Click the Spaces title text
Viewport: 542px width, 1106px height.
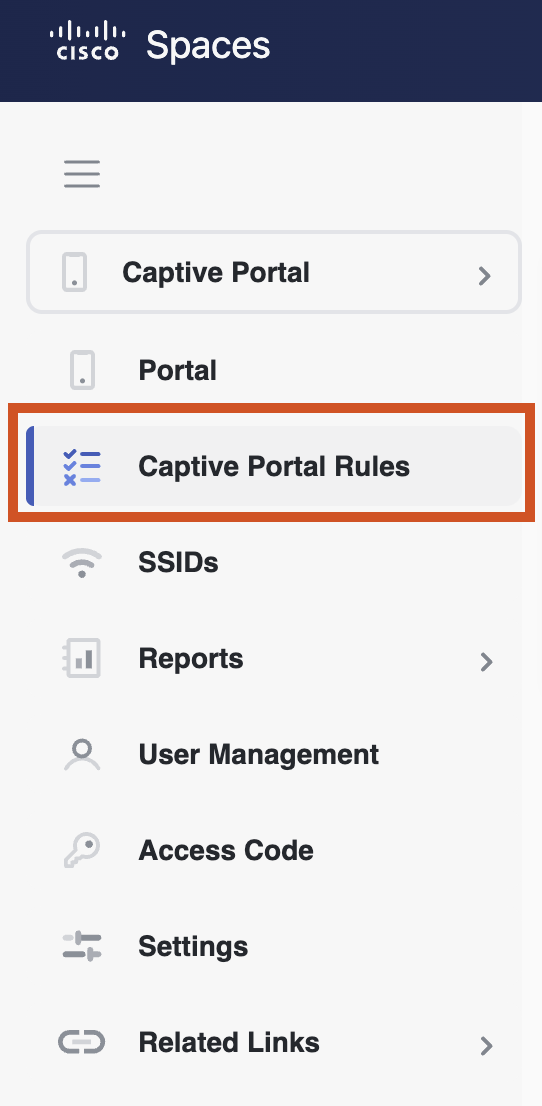point(208,47)
